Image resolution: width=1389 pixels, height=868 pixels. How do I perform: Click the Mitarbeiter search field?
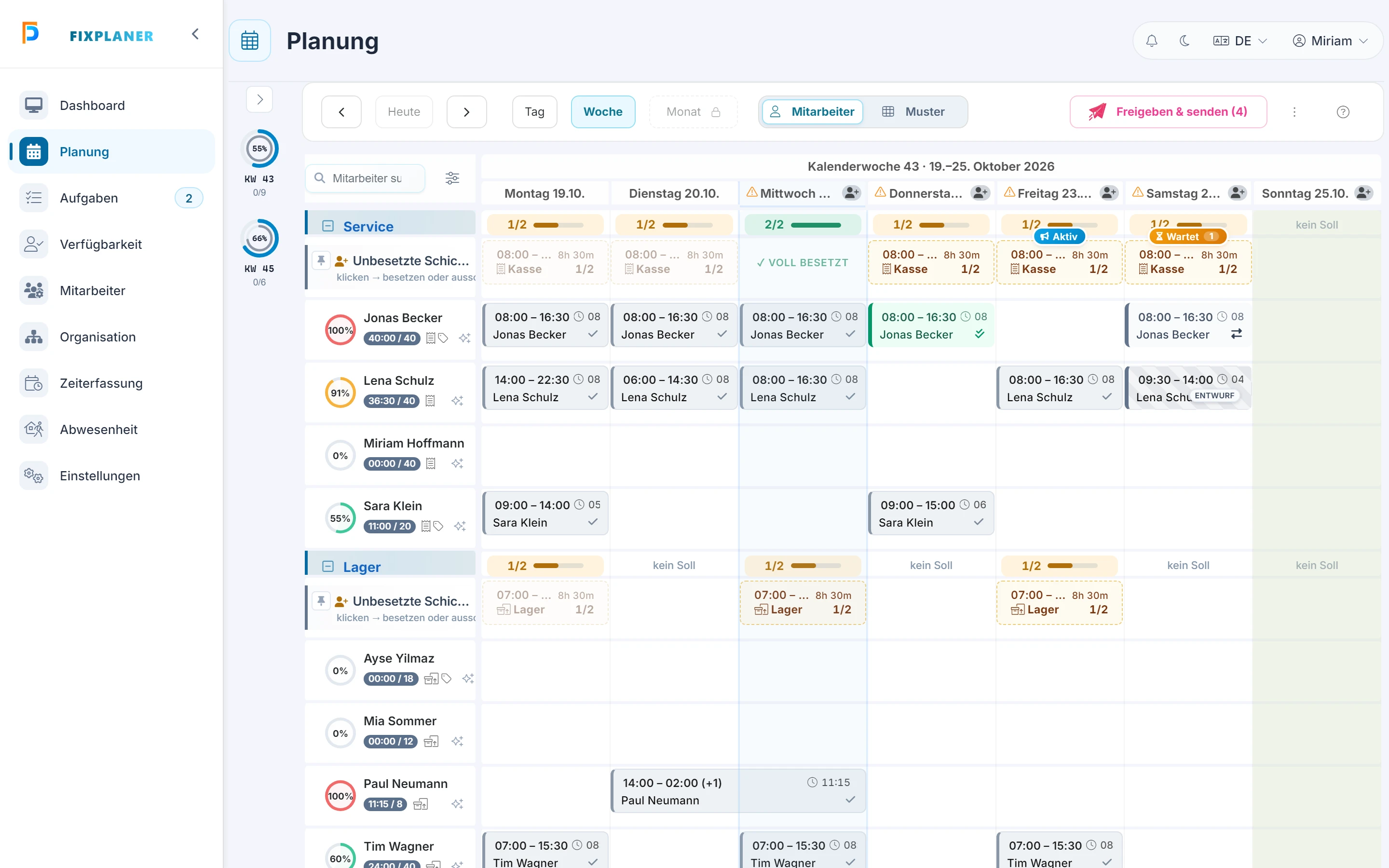[x=366, y=178]
